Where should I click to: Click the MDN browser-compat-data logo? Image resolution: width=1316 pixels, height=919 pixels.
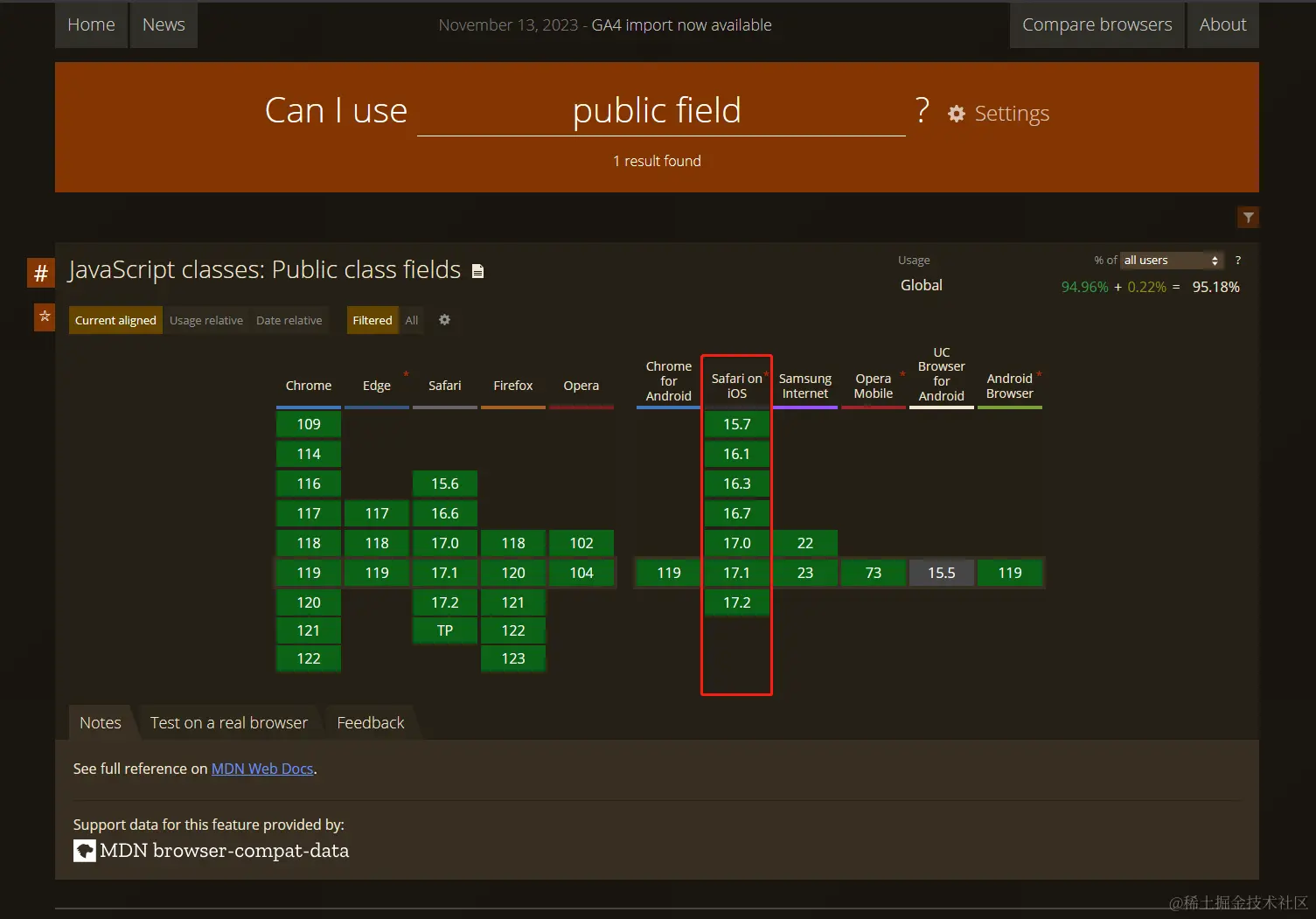click(x=85, y=851)
